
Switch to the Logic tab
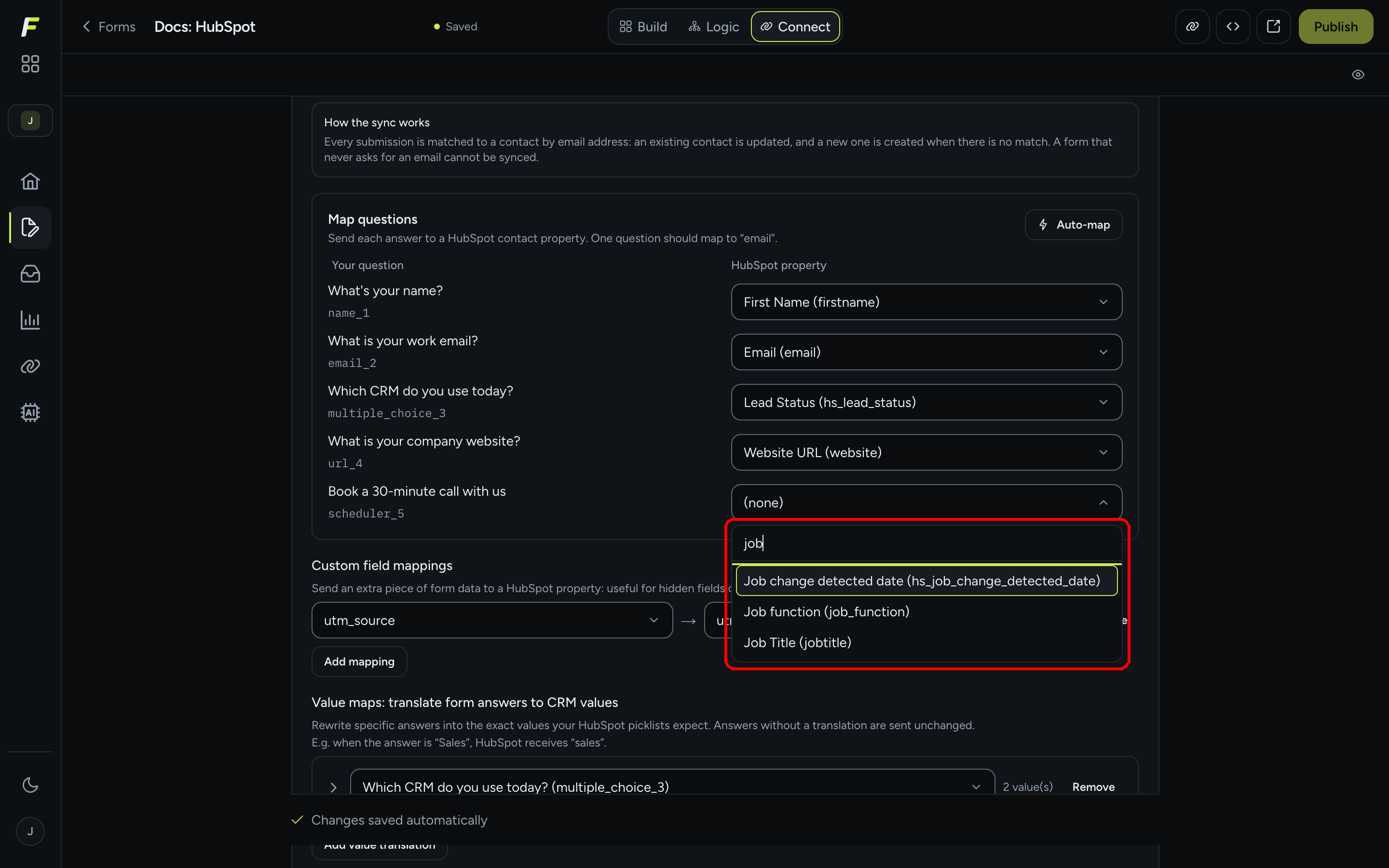(714, 27)
